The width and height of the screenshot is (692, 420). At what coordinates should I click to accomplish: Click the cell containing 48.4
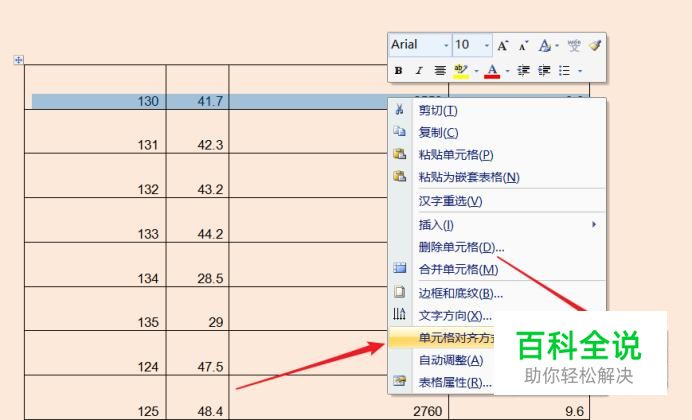coord(197,398)
